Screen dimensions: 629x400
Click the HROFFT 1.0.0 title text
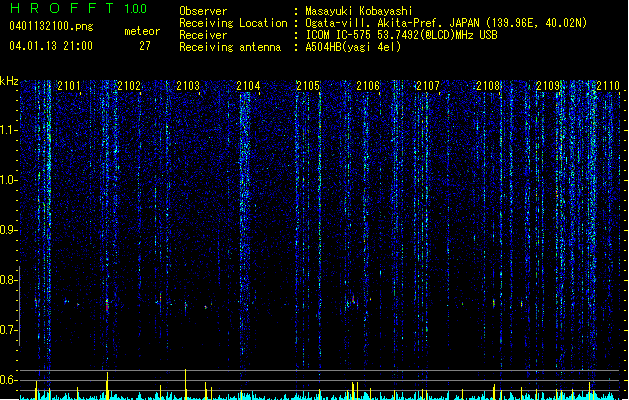pyautogui.click(x=78, y=8)
